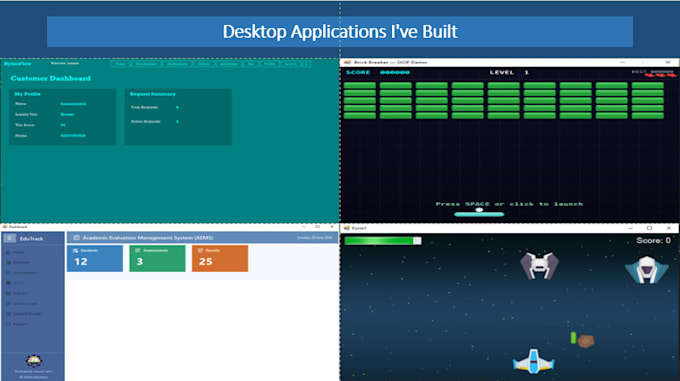The width and height of the screenshot is (680, 381).
Task: Click the icon beside the AEMS header title
Action: (76, 238)
